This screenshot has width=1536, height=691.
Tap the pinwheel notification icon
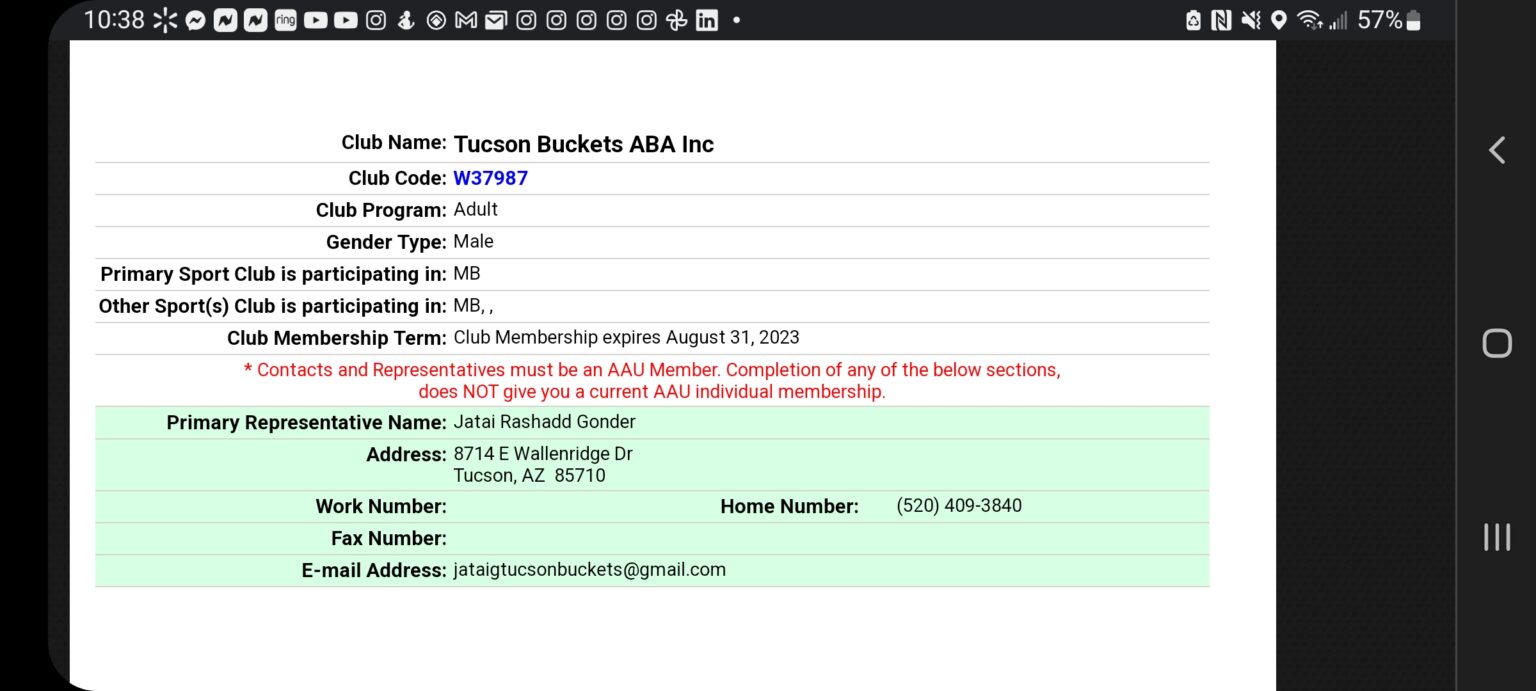point(676,20)
